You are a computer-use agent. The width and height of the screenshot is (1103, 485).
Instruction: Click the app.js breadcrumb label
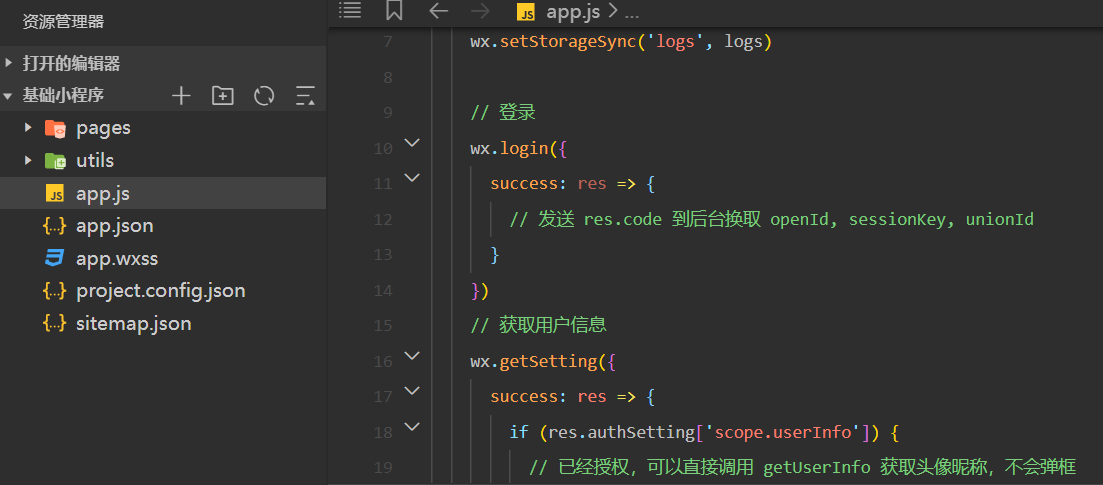(x=573, y=12)
